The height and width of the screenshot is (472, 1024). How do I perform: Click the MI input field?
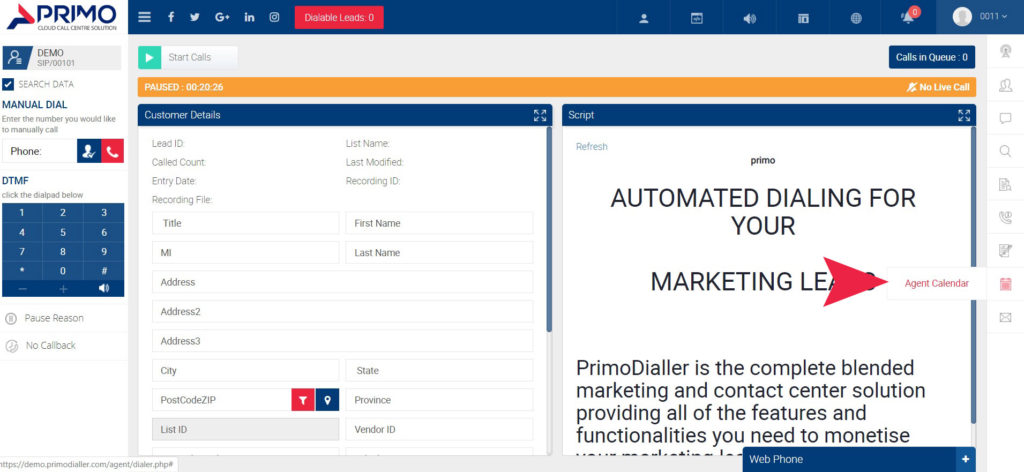246,253
